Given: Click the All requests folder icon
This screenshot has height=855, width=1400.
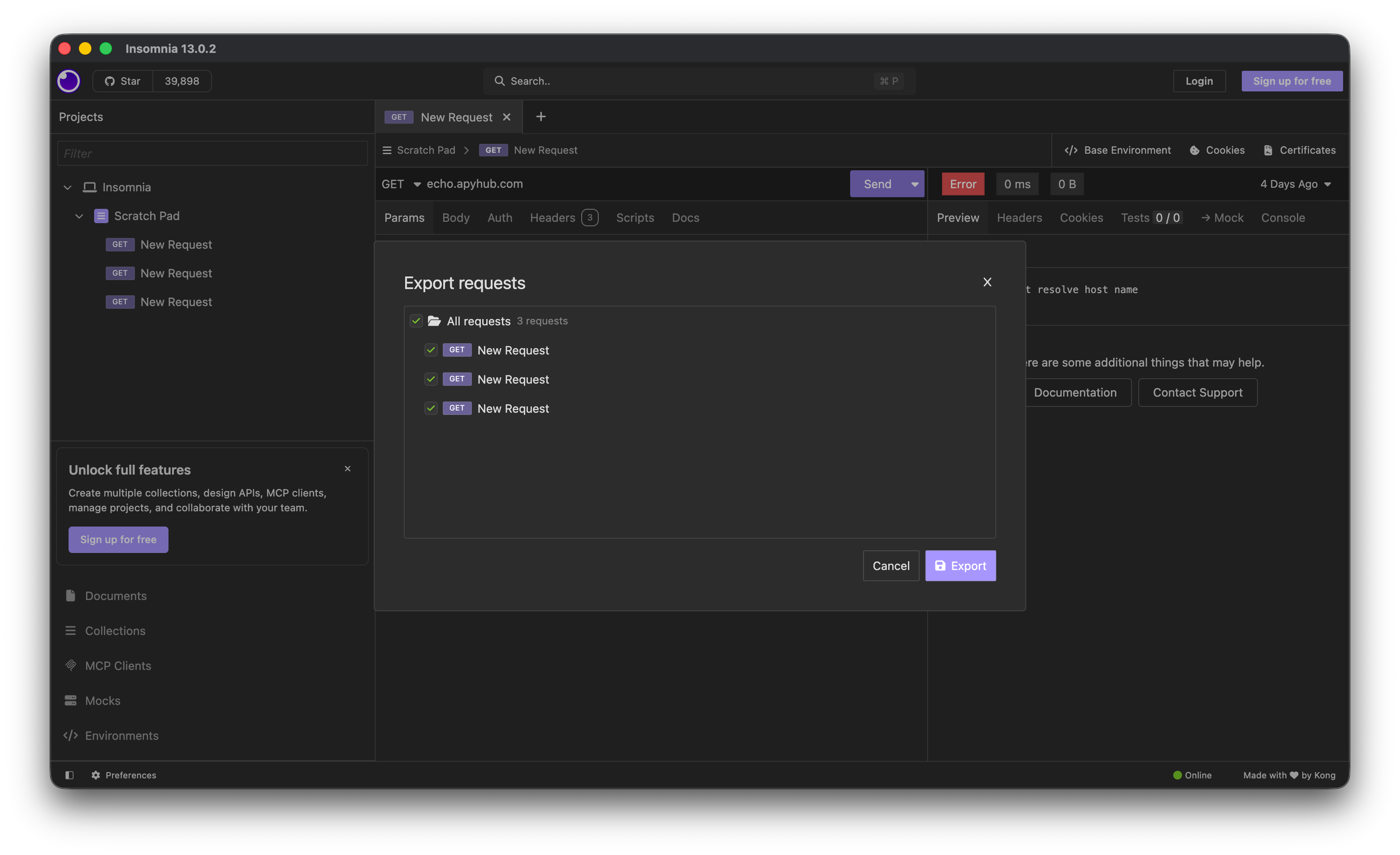Looking at the screenshot, I should click(x=434, y=322).
